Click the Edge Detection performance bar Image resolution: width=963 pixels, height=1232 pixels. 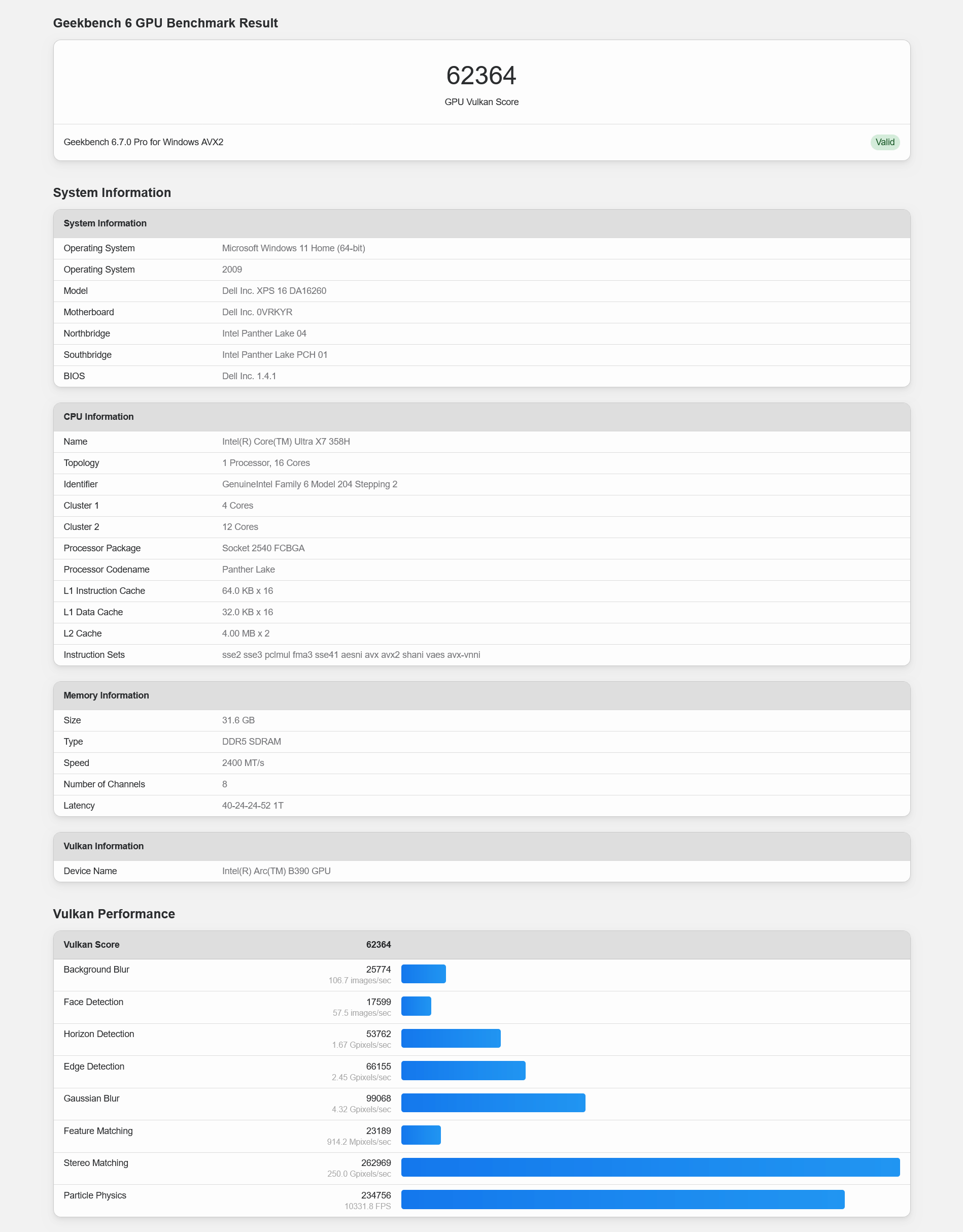click(463, 1071)
